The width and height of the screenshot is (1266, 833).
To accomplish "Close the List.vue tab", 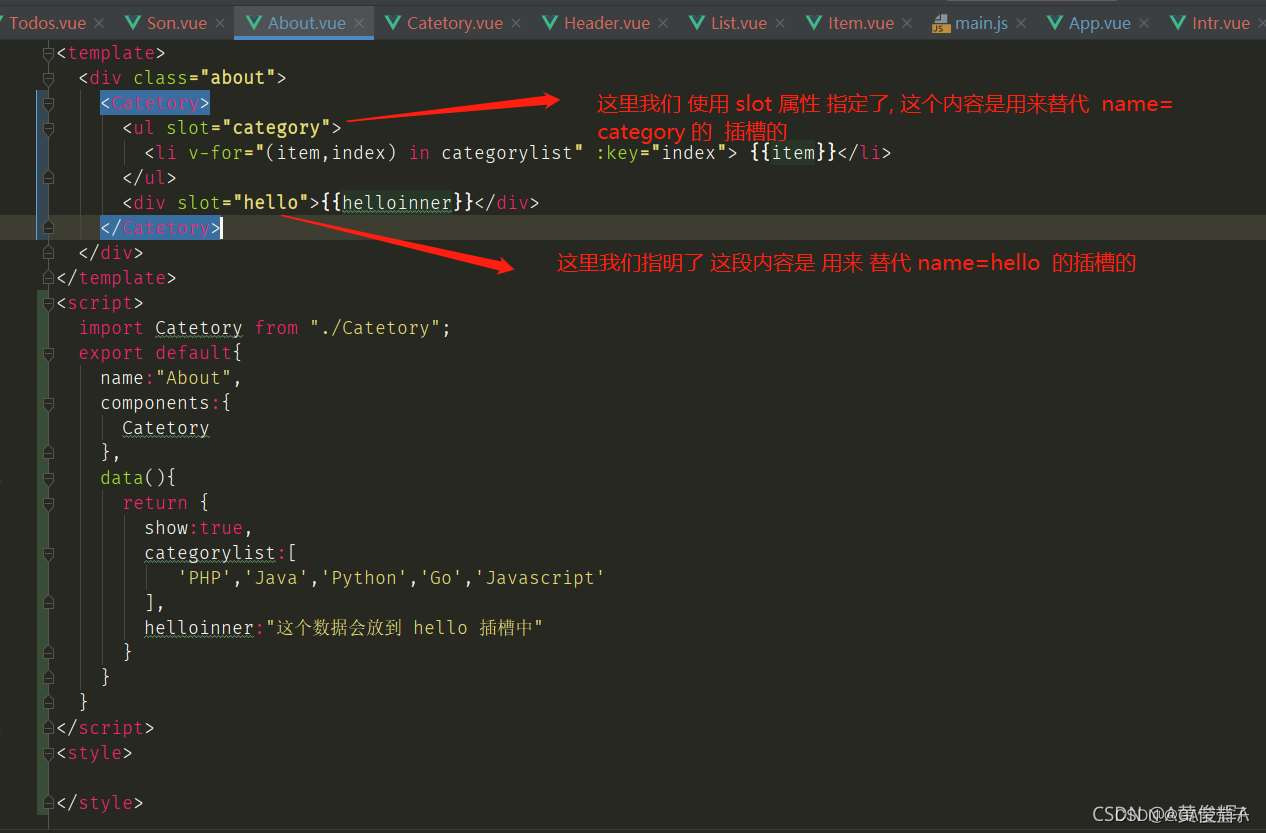I will point(780,23).
